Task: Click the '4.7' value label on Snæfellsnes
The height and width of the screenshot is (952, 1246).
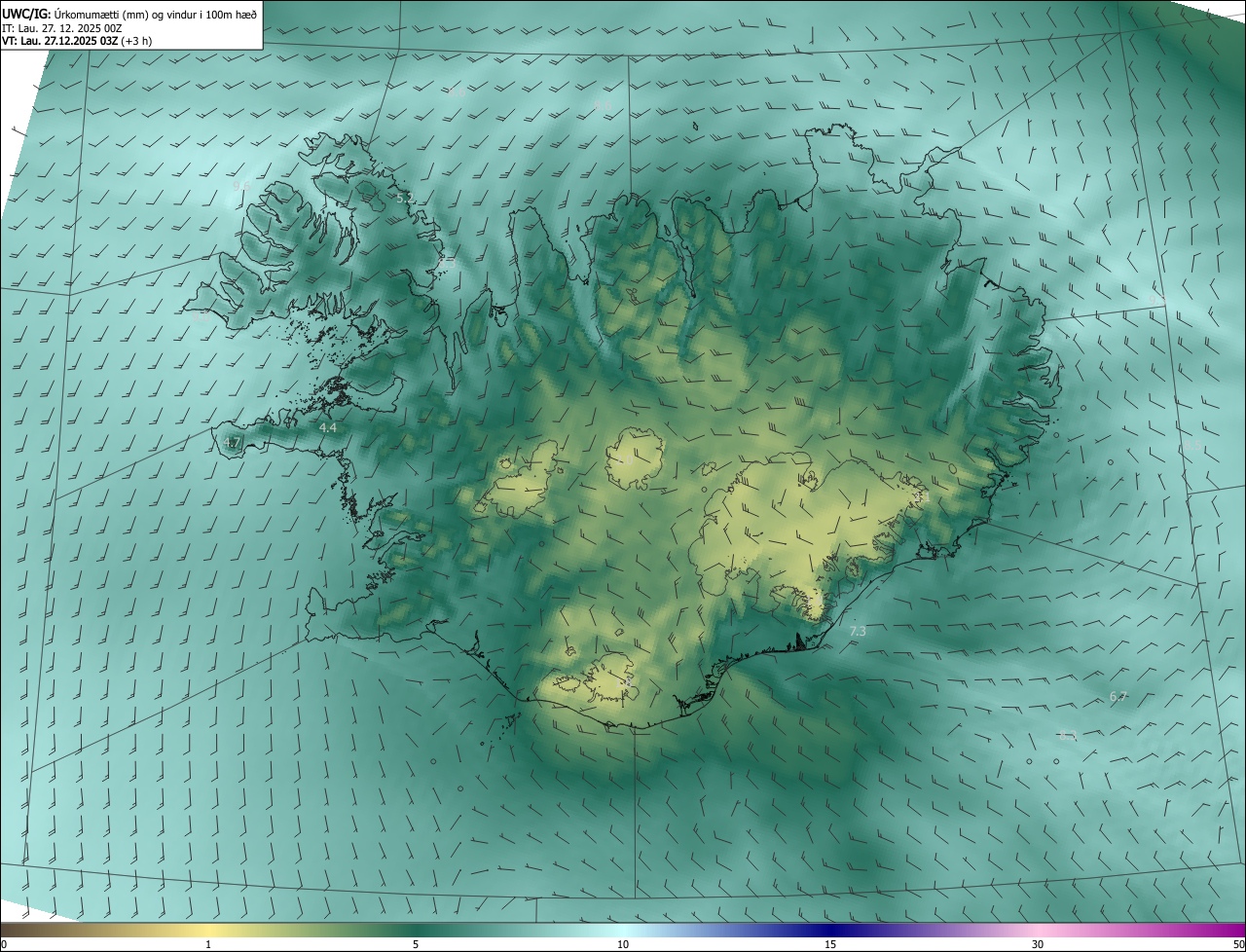Action: (x=232, y=442)
